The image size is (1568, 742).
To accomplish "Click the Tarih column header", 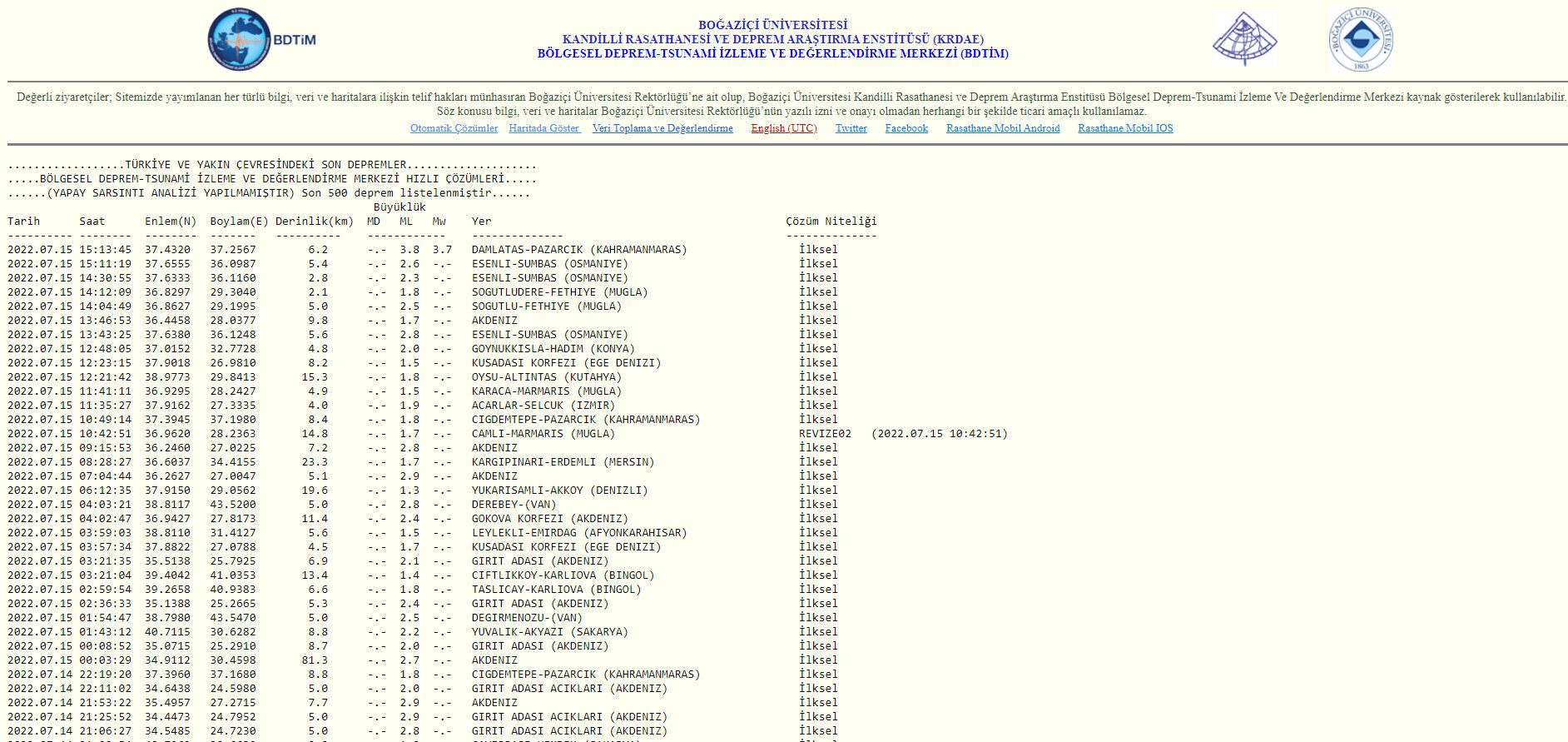I will [24, 222].
